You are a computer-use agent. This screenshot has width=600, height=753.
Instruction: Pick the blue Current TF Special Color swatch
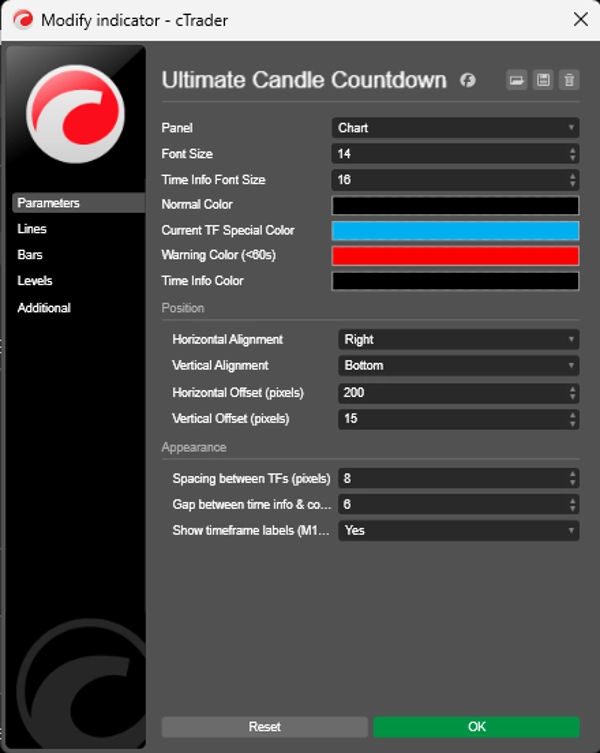[455, 231]
